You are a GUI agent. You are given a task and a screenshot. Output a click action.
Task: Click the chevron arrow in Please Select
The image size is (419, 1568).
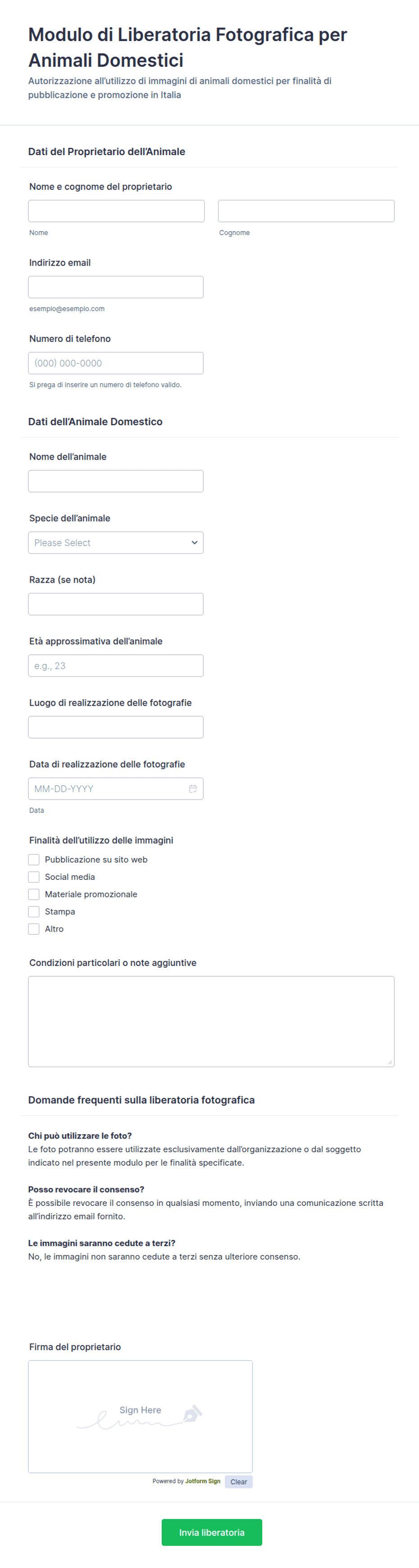click(195, 543)
